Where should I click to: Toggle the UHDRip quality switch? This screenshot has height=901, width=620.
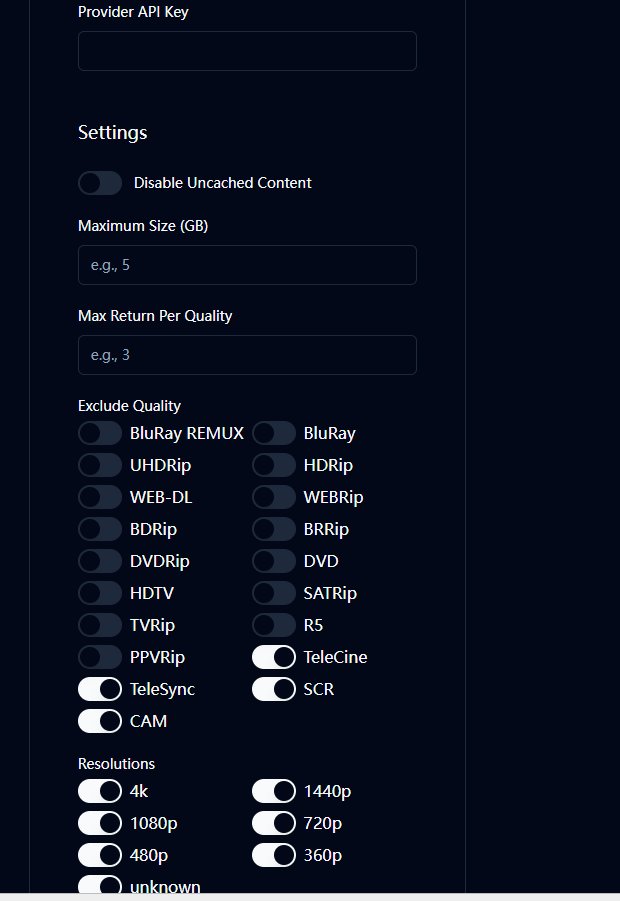click(x=99, y=465)
